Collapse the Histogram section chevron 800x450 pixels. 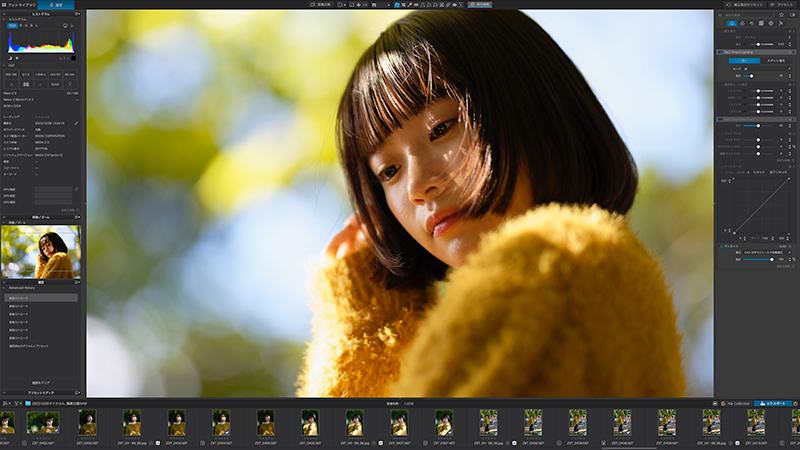pos(4,19)
